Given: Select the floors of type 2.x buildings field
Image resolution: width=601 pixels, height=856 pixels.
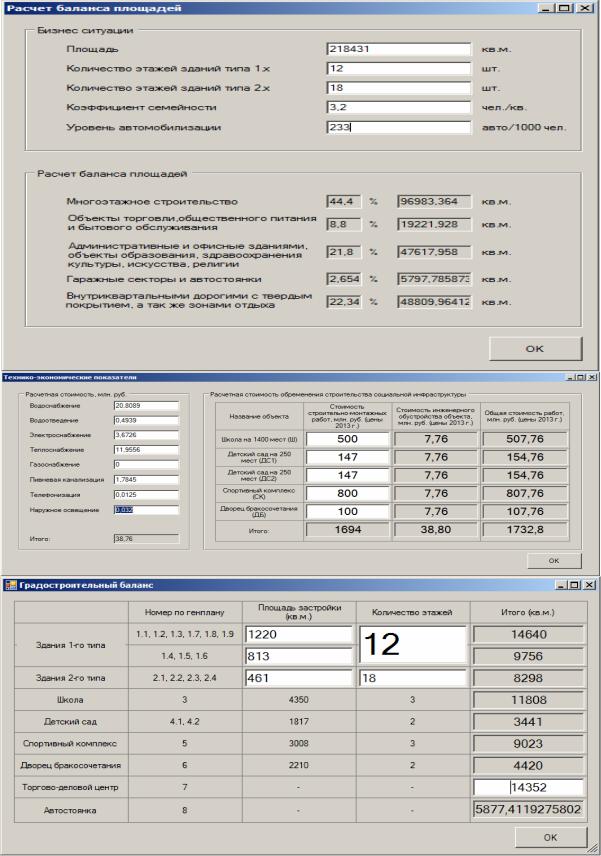Looking at the screenshot, I should coord(398,88).
